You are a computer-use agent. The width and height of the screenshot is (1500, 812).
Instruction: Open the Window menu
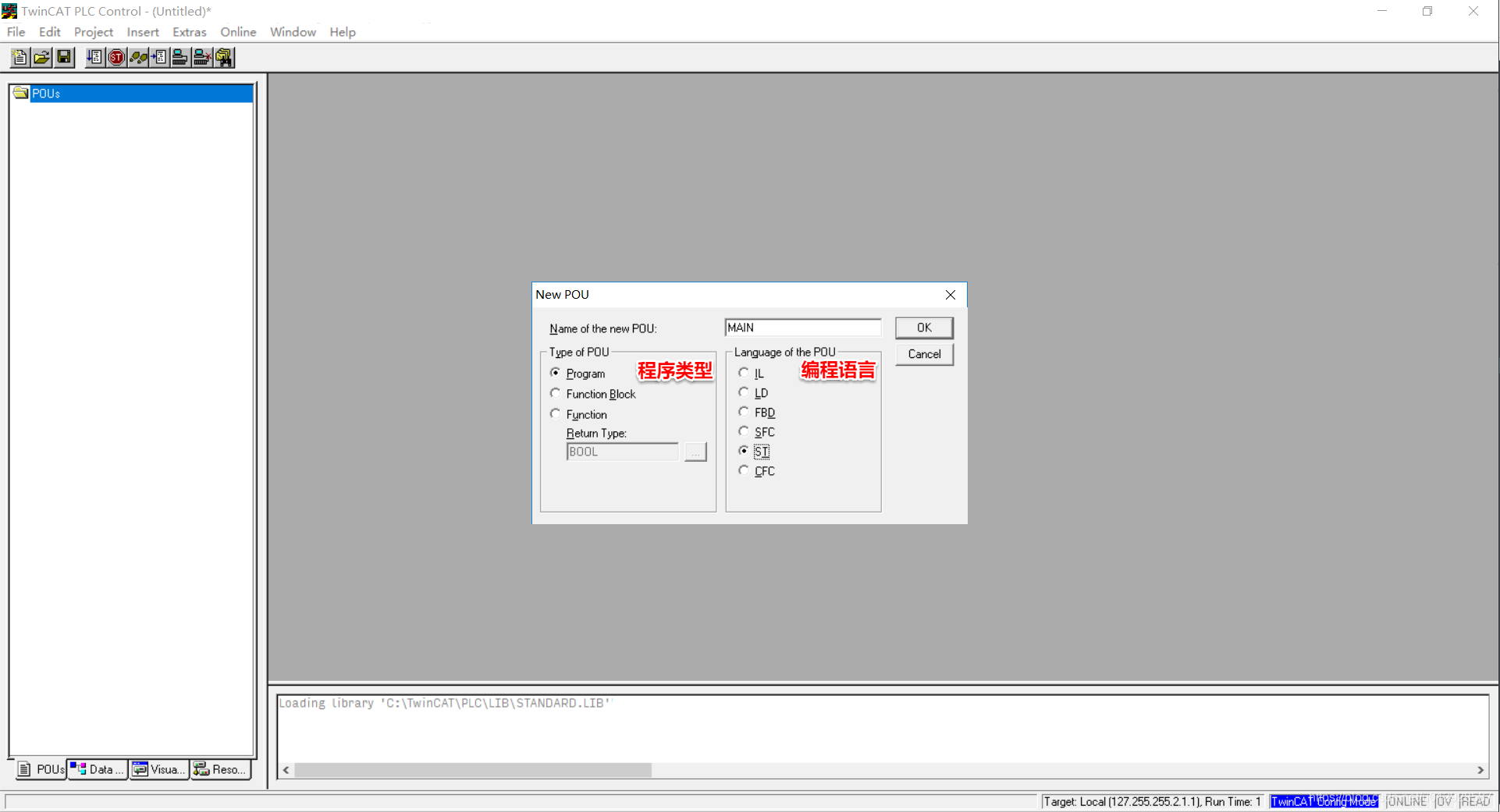[293, 32]
